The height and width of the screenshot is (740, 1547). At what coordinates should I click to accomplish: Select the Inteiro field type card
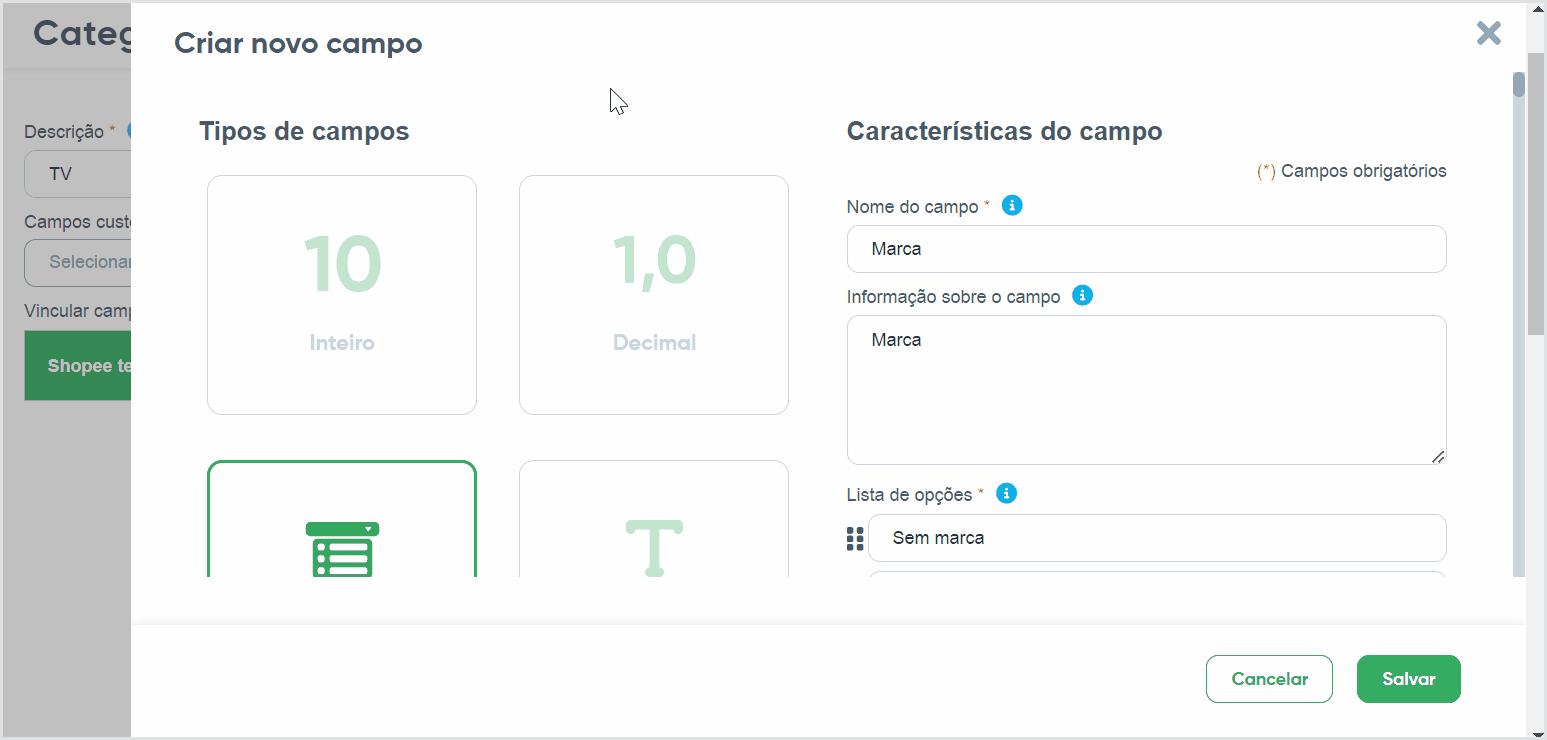[x=342, y=295]
